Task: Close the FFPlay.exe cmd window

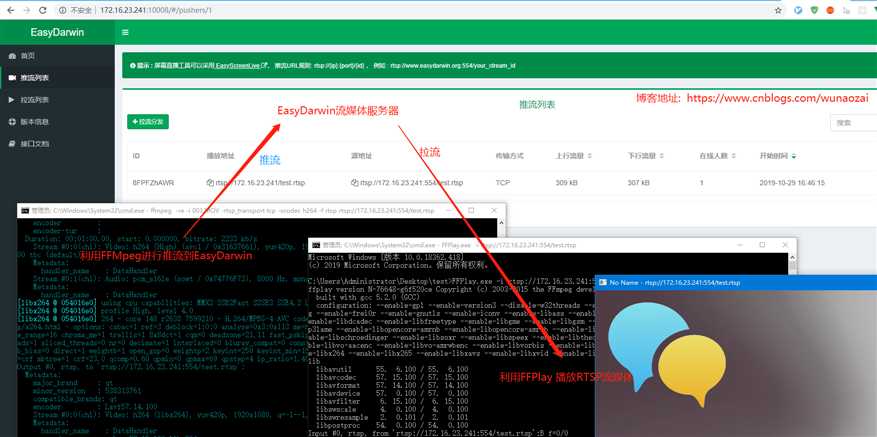Action: tap(785, 245)
